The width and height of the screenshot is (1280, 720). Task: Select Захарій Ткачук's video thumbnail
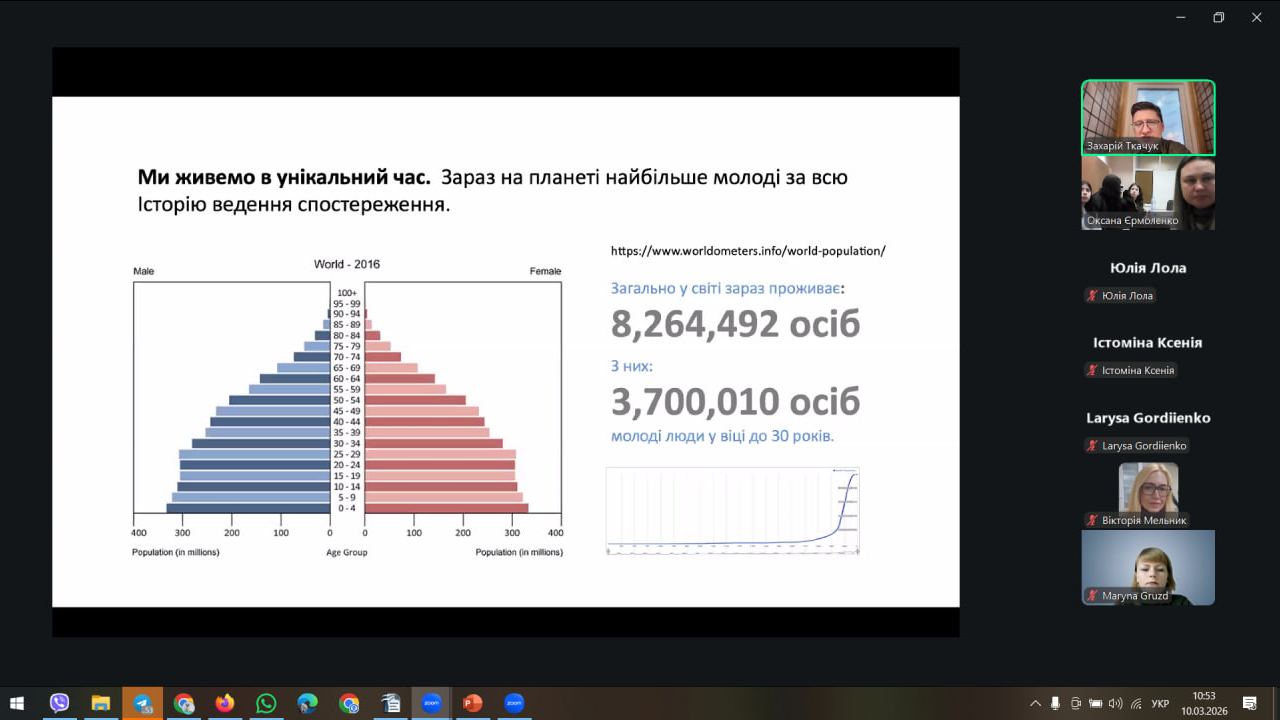[1147, 117]
